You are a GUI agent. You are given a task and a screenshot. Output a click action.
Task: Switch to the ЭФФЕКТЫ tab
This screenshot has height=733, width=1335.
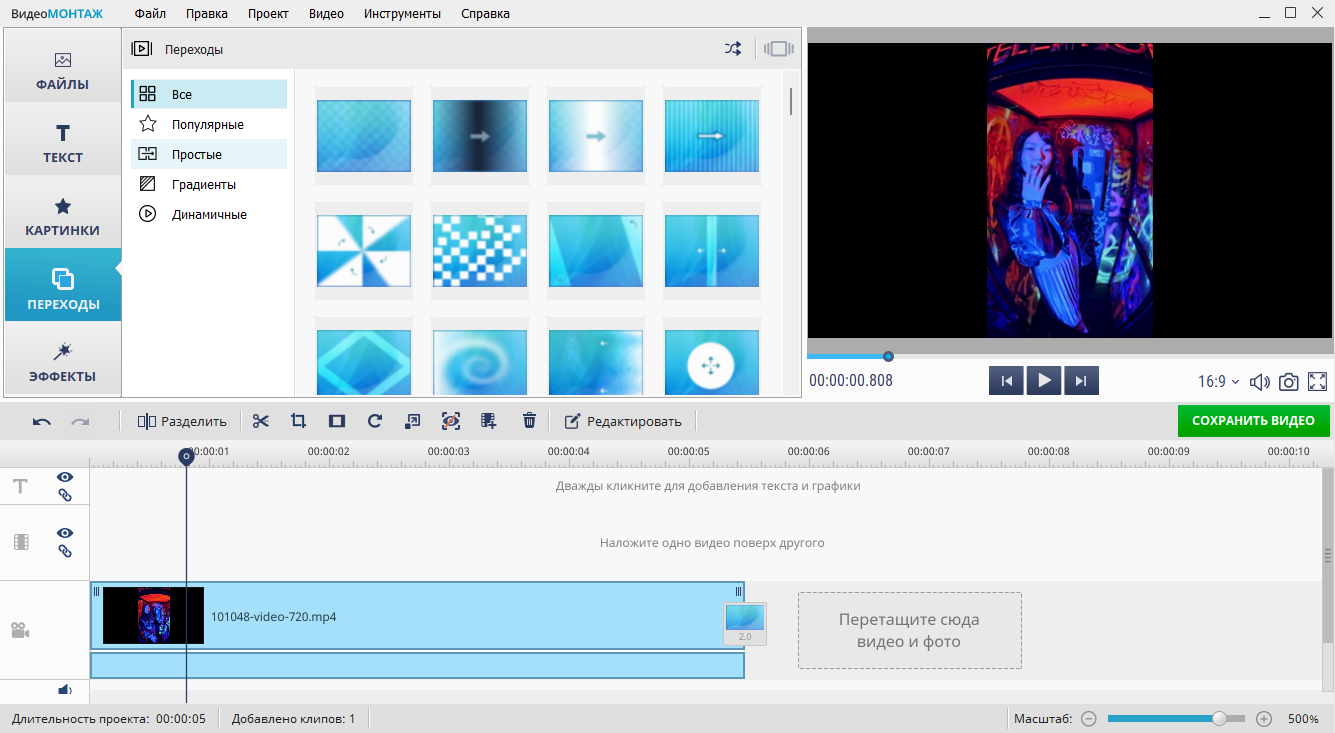coord(63,362)
